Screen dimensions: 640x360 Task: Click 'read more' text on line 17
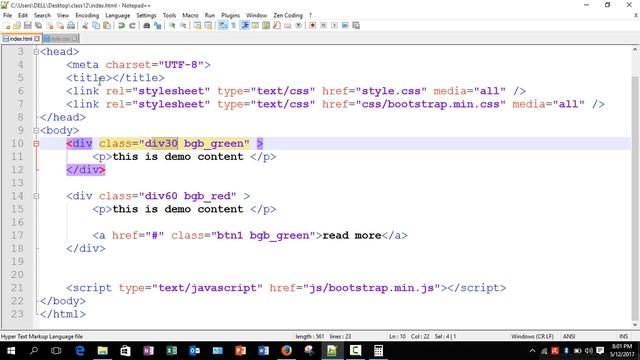point(352,236)
